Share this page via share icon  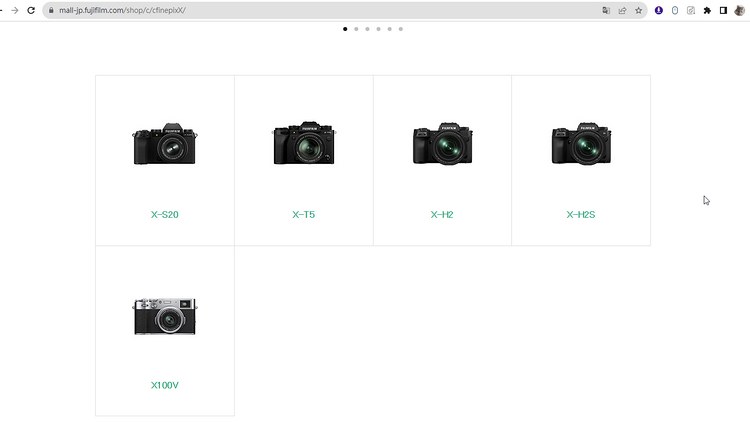[x=622, y=10]
